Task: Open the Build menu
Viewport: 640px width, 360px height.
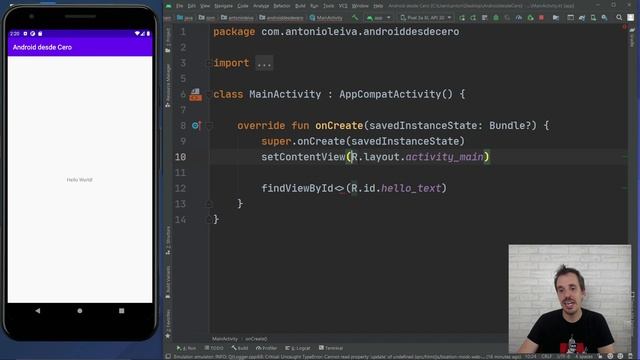Action: tap(300, 6)
